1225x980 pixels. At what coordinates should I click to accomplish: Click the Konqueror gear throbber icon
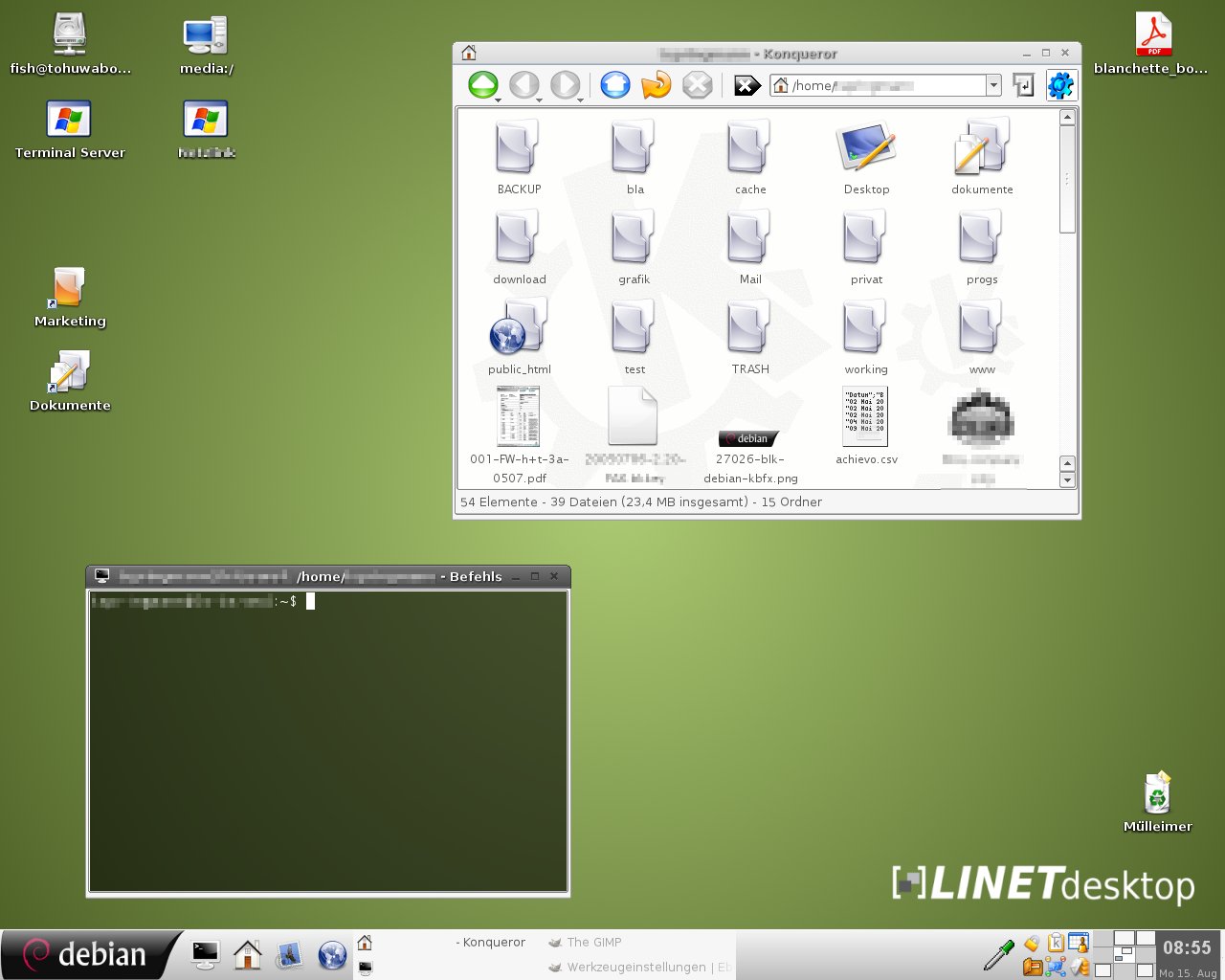click(x=1060, y=85)
